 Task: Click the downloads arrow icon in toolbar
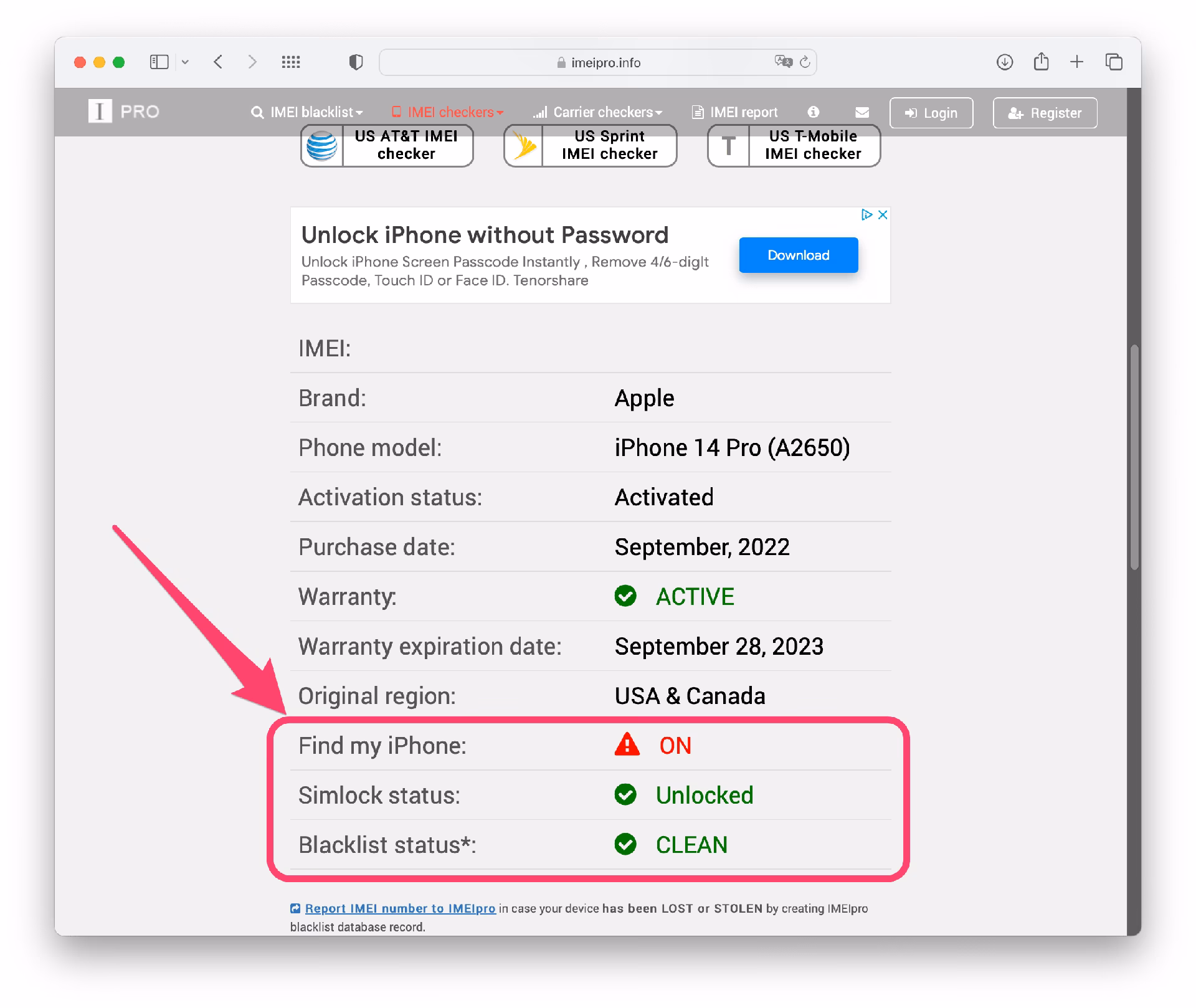1005,62
